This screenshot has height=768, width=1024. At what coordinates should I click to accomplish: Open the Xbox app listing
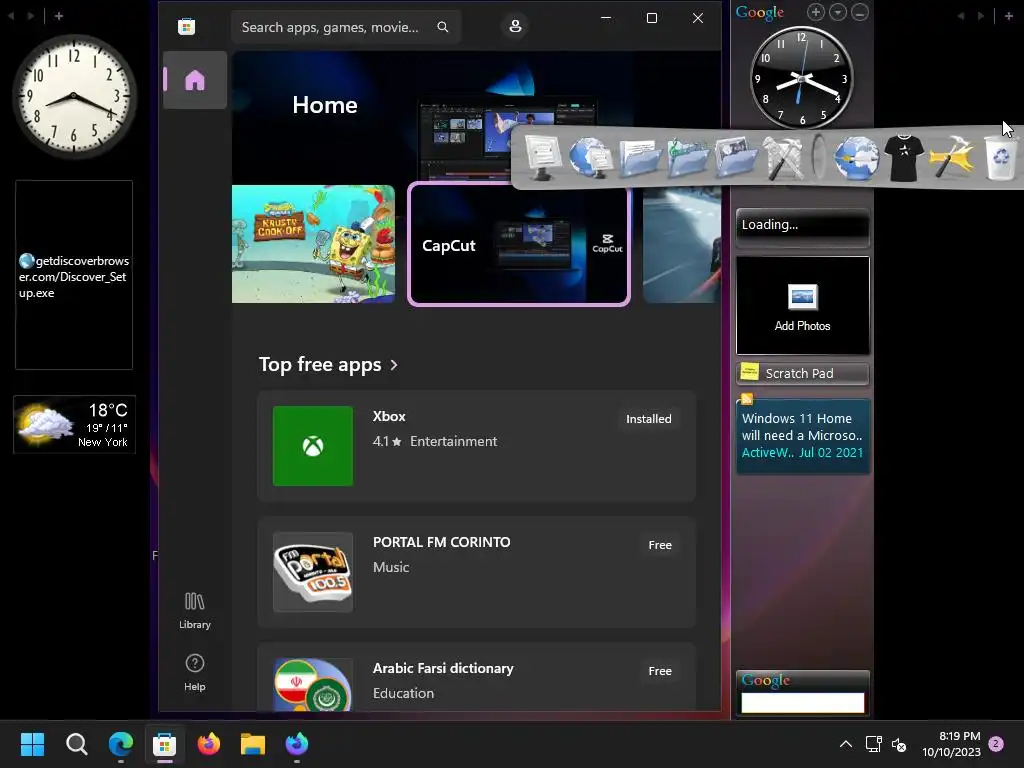pyautogui.click(x=477, y=446)
